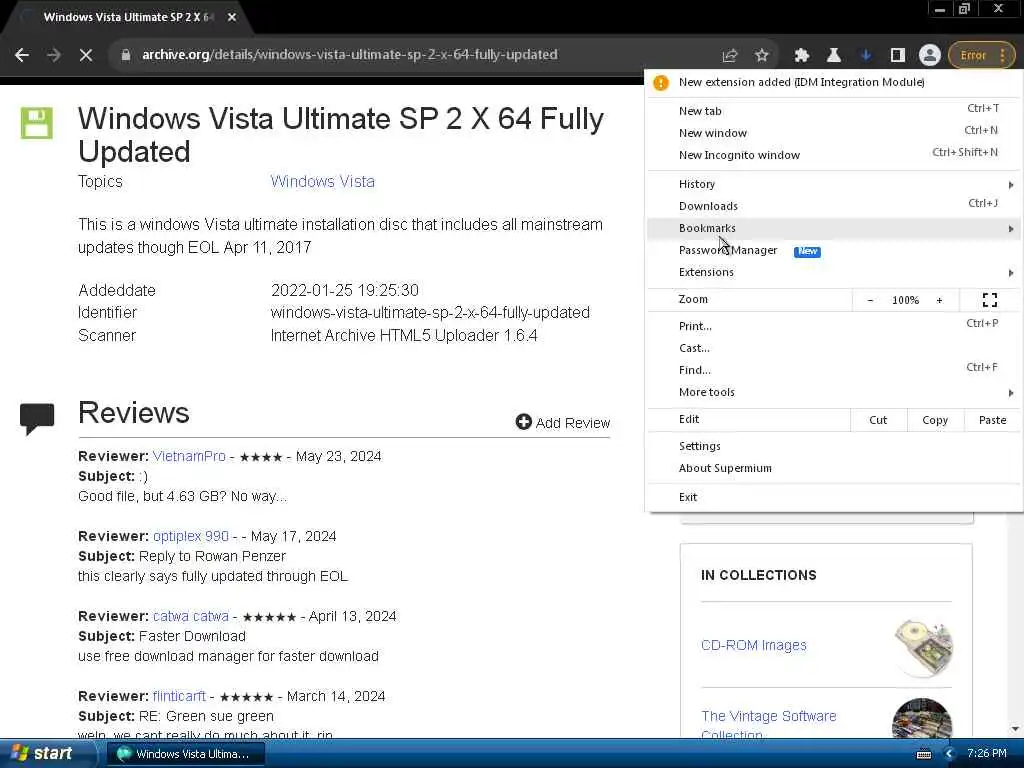Viewport: 1024px width, 768px height.
Task: Open the CD-ROM Images collection link
Action: pos(754,645)
